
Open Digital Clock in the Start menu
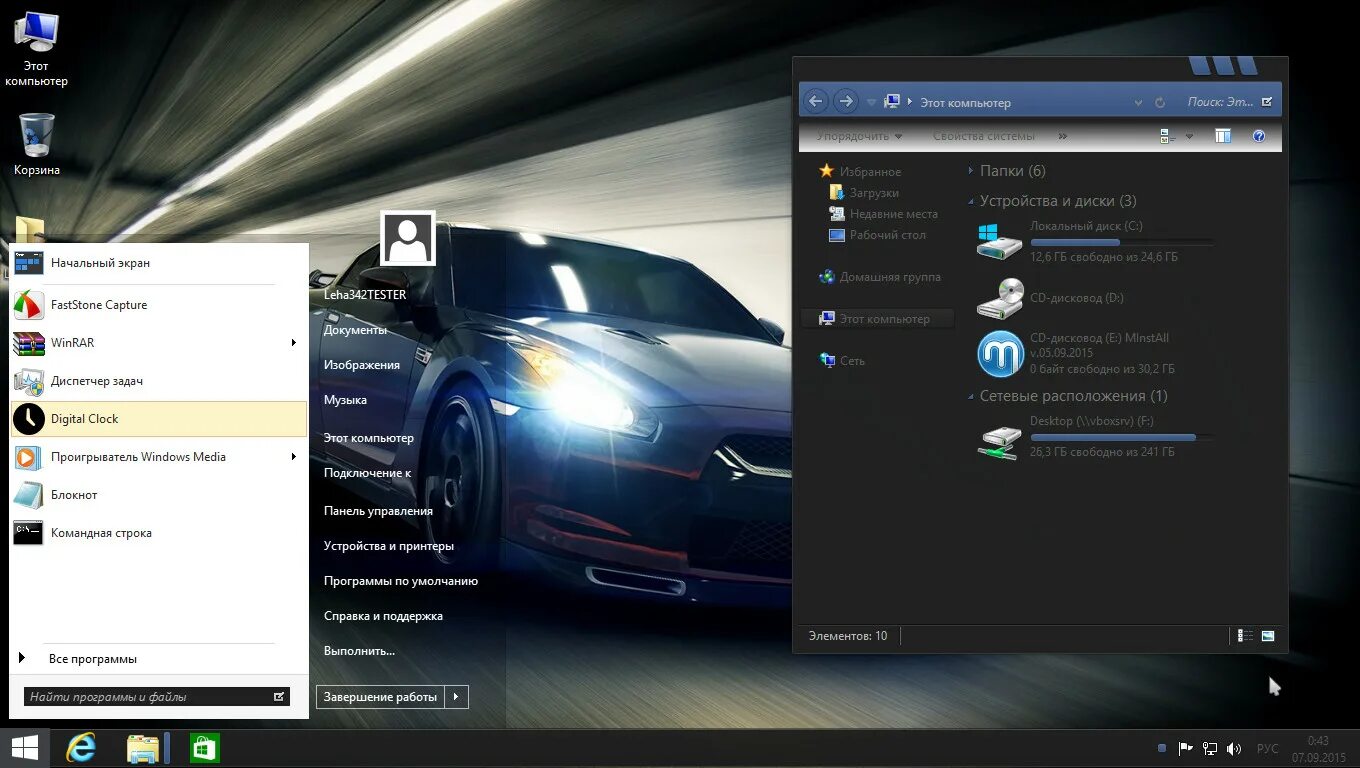pos(84,418)
